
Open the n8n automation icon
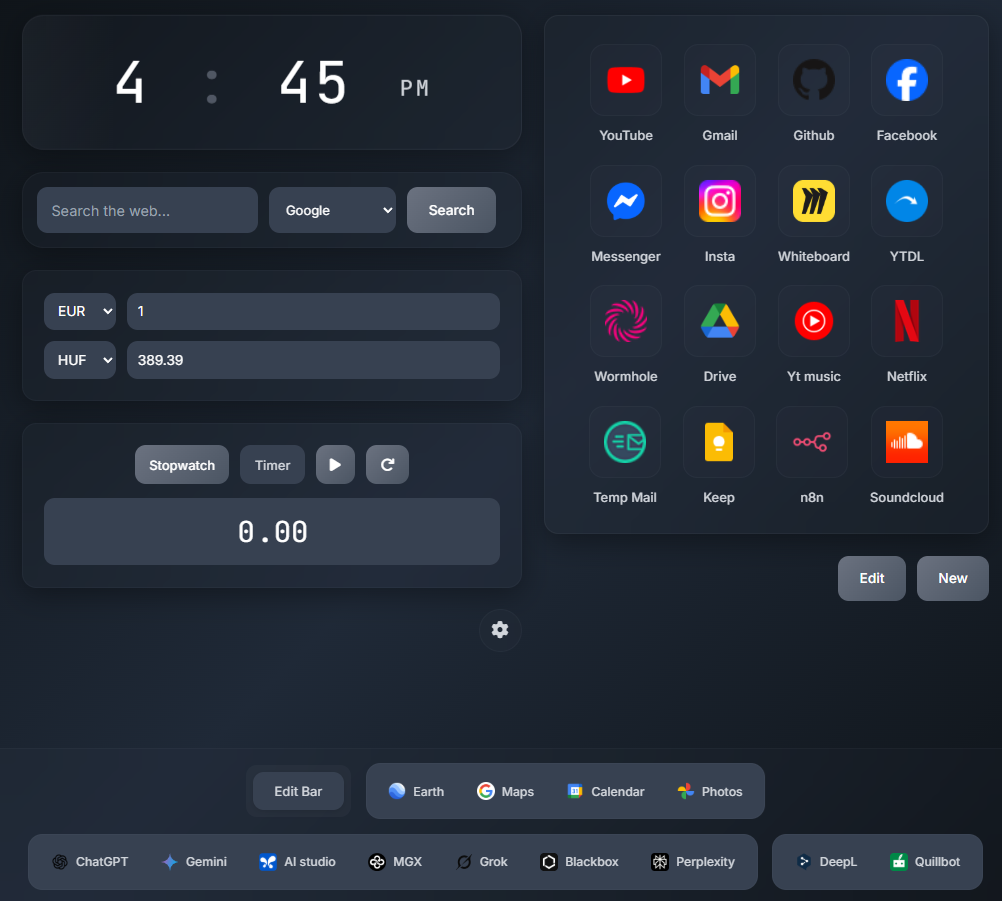tap(813, 442)
